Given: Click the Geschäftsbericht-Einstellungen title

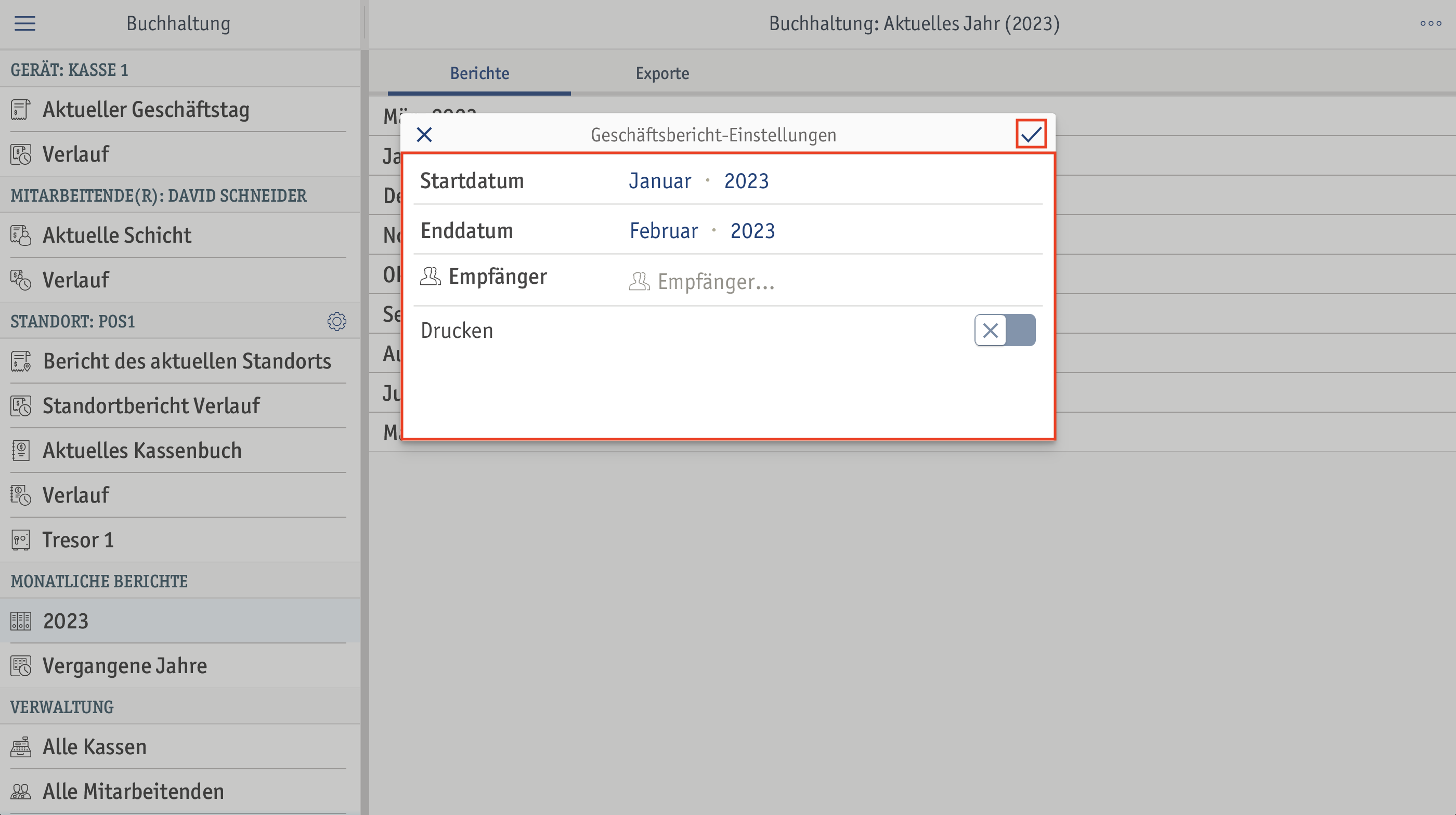Looking at the screenshot, I should [x=713, y=135].
